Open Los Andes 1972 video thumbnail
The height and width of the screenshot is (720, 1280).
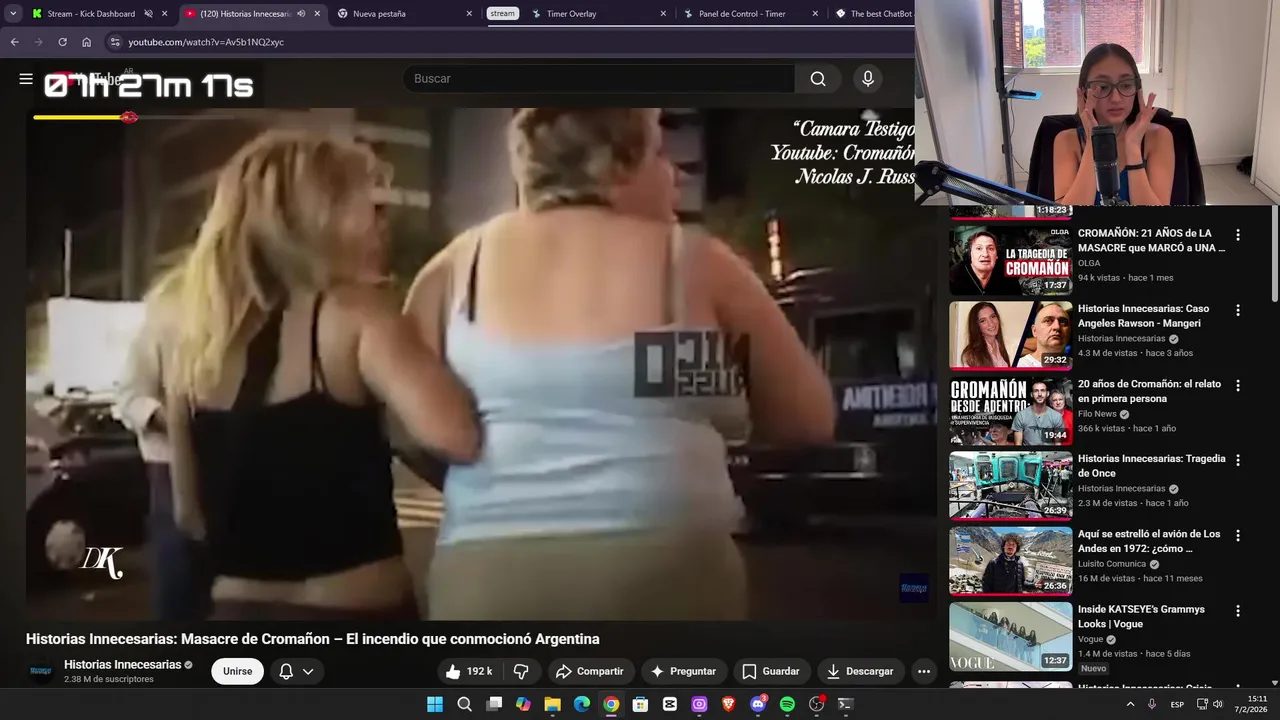click(x=1010, y=560)
